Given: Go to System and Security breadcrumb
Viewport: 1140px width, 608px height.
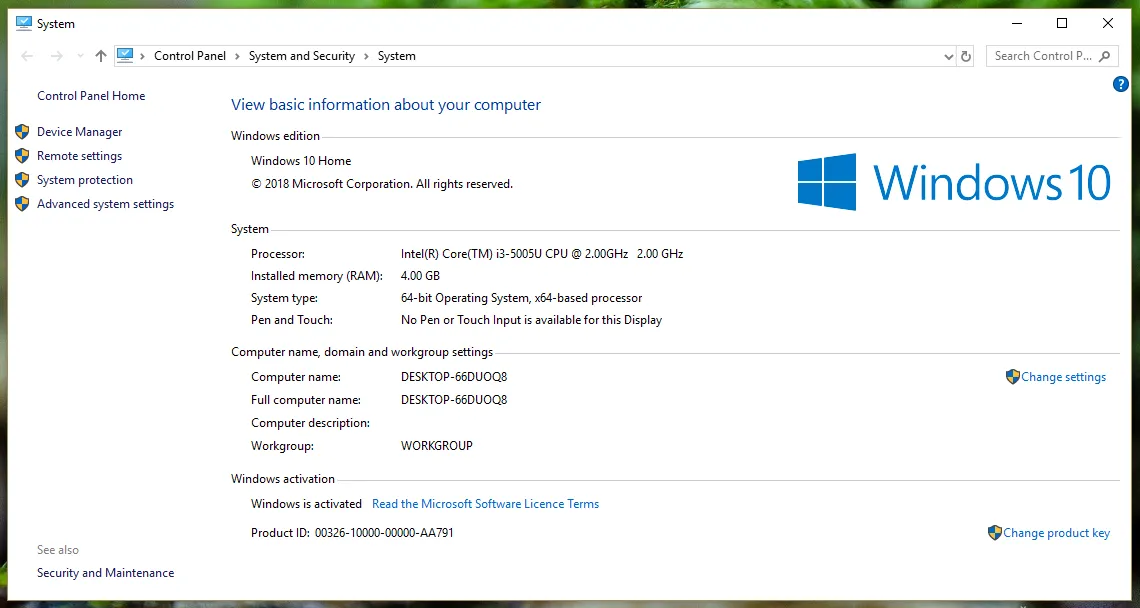Looking at the screenshot, I should [301, 56].
